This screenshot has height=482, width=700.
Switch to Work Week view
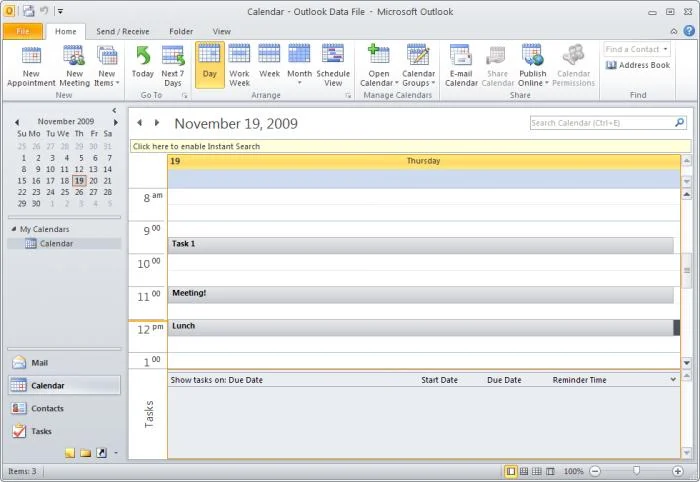tap(239, 56)
